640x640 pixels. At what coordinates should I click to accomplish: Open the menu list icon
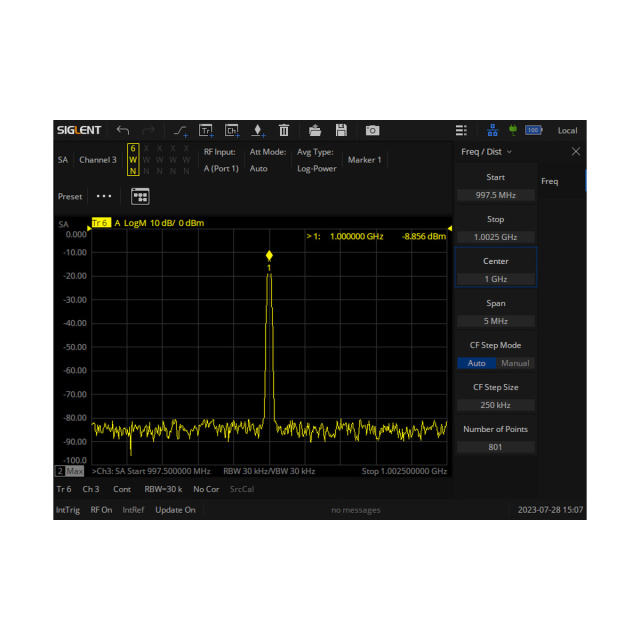[461, 131]
